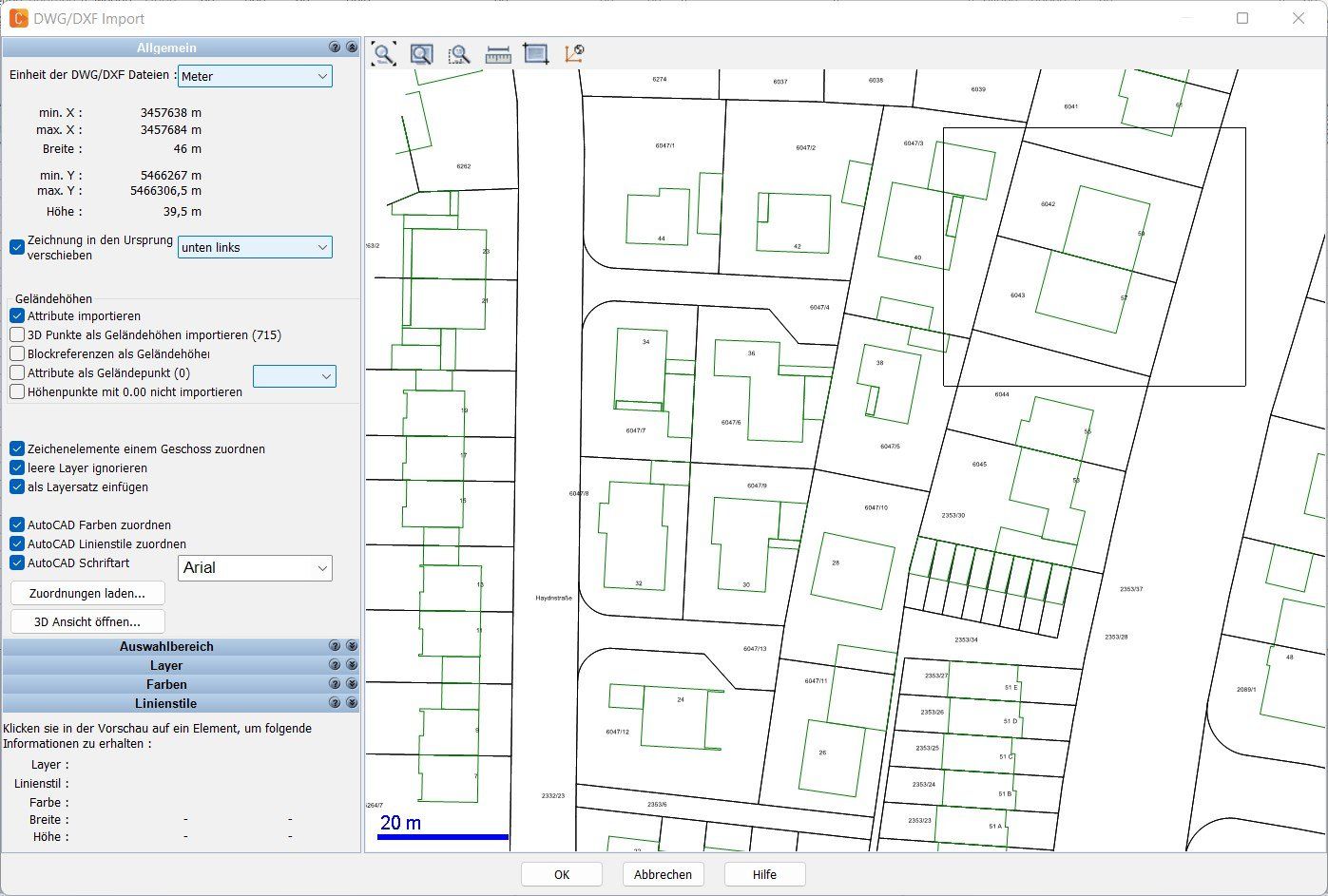Open the Arial font dropdown
Image resolution: width=1328 pixels, height=896 pixels.
click(x=255, y=568)
